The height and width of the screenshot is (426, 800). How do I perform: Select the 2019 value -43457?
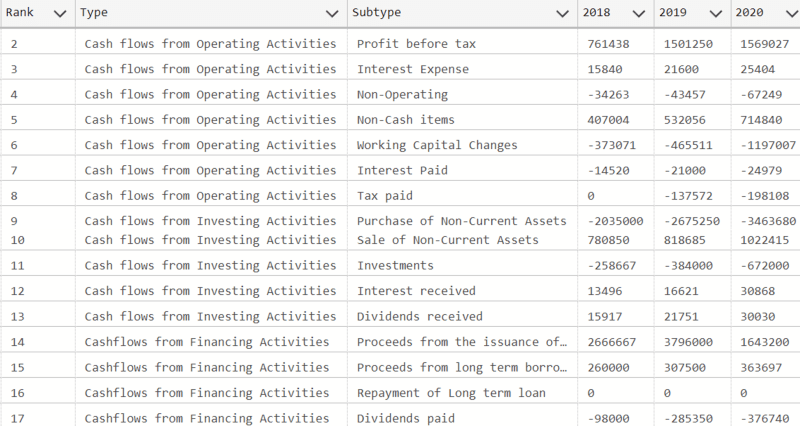685,95
